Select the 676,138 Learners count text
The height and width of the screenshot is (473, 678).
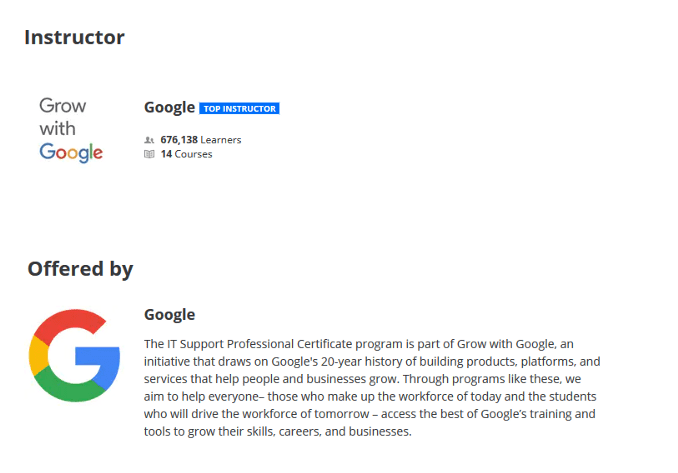(200, 140)
